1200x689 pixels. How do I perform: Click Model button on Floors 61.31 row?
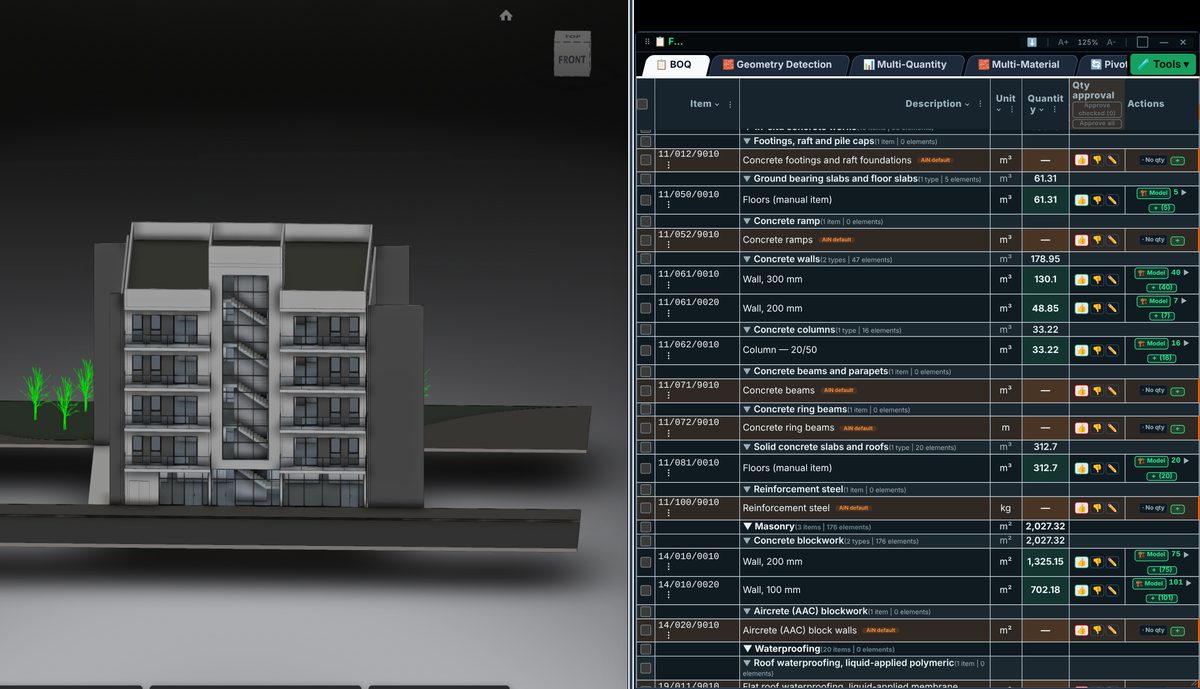tap(1152, 193)
